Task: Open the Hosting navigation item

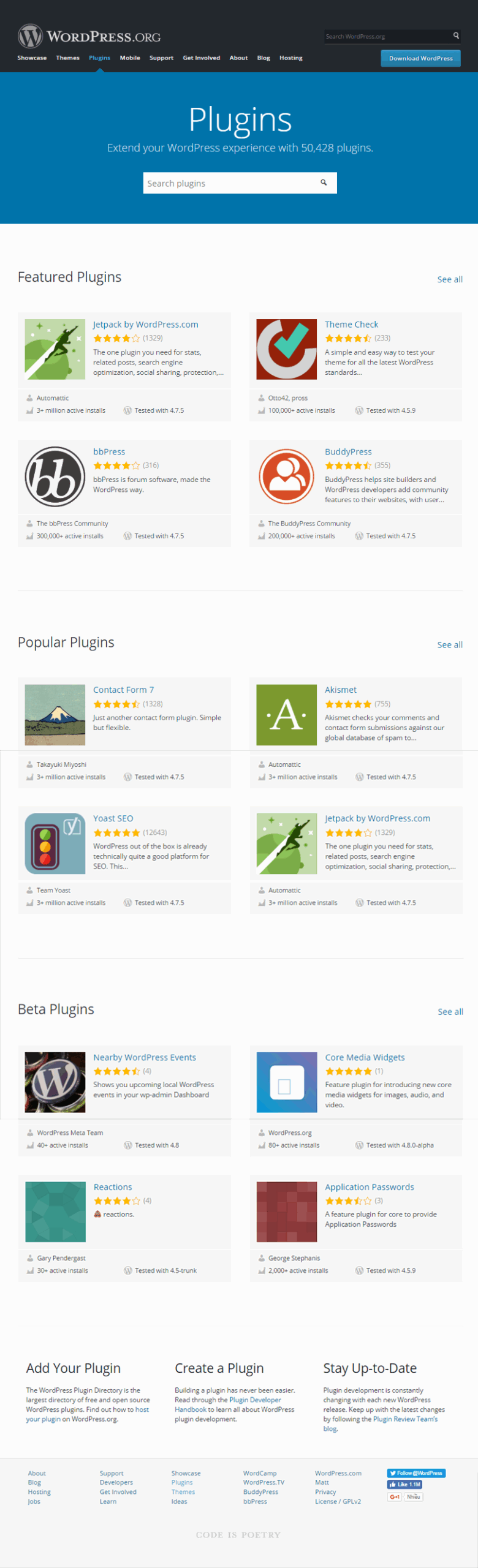Action: tap(290, 58)
